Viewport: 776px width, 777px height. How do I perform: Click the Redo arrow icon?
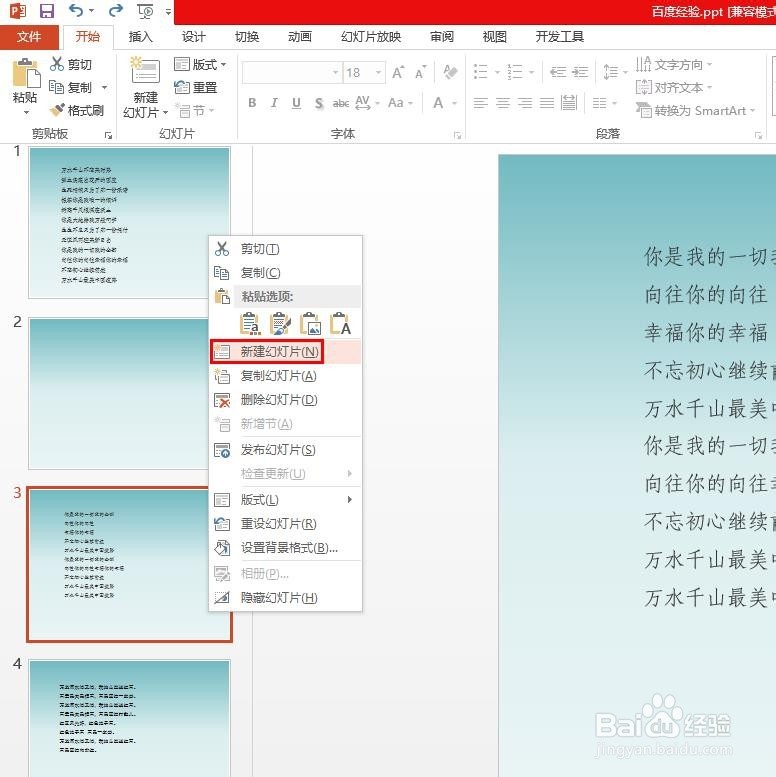click(x=116, y=10)
